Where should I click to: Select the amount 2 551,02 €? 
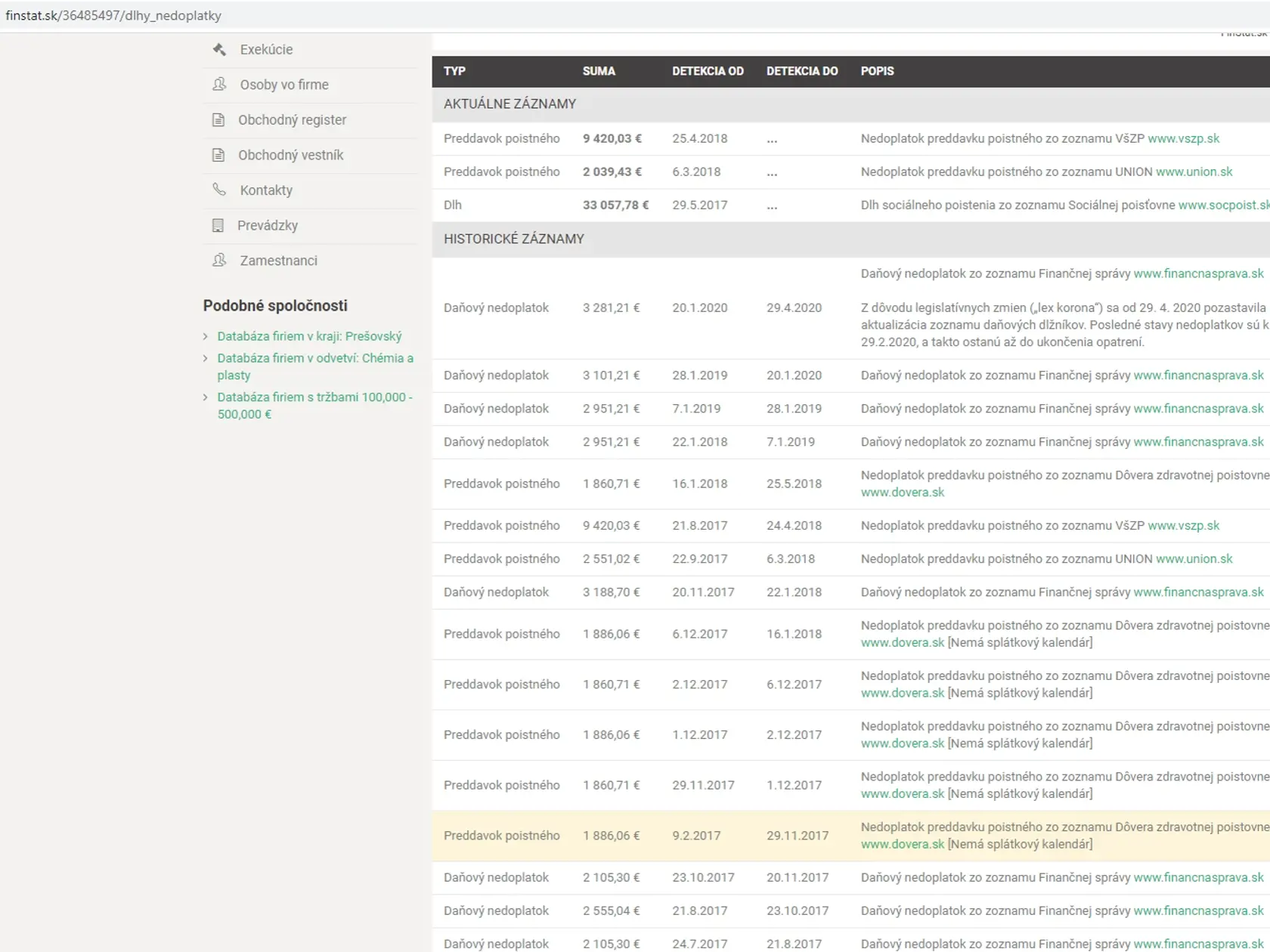pyautogui.click(x=611, y=558)
